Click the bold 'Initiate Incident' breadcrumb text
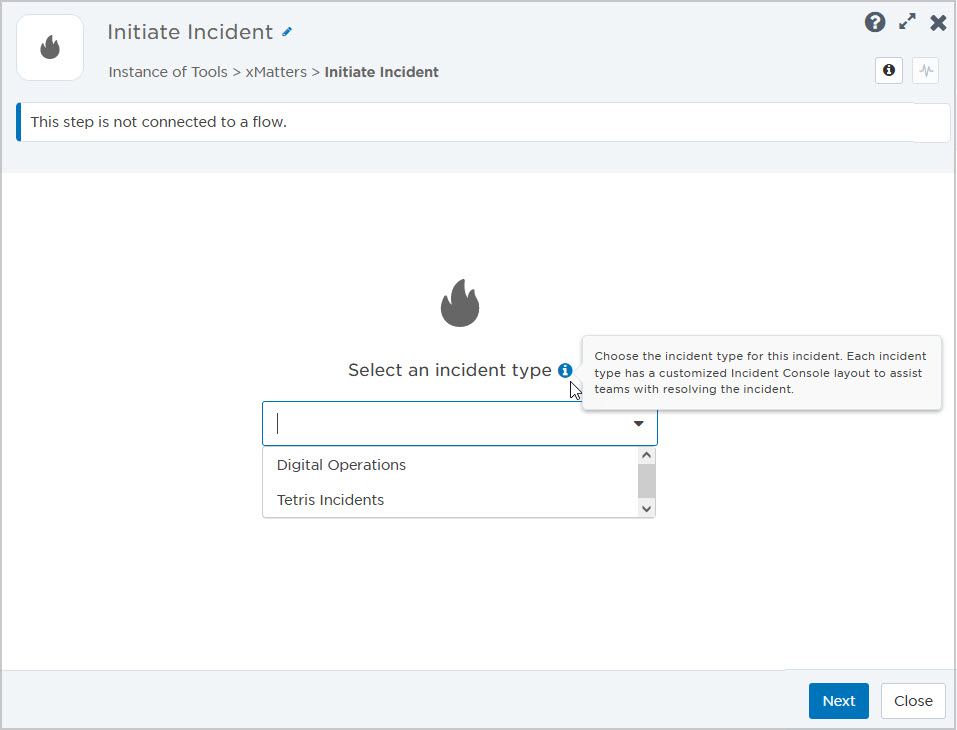This screenshot has width=957, height=730. coord(381,72)
